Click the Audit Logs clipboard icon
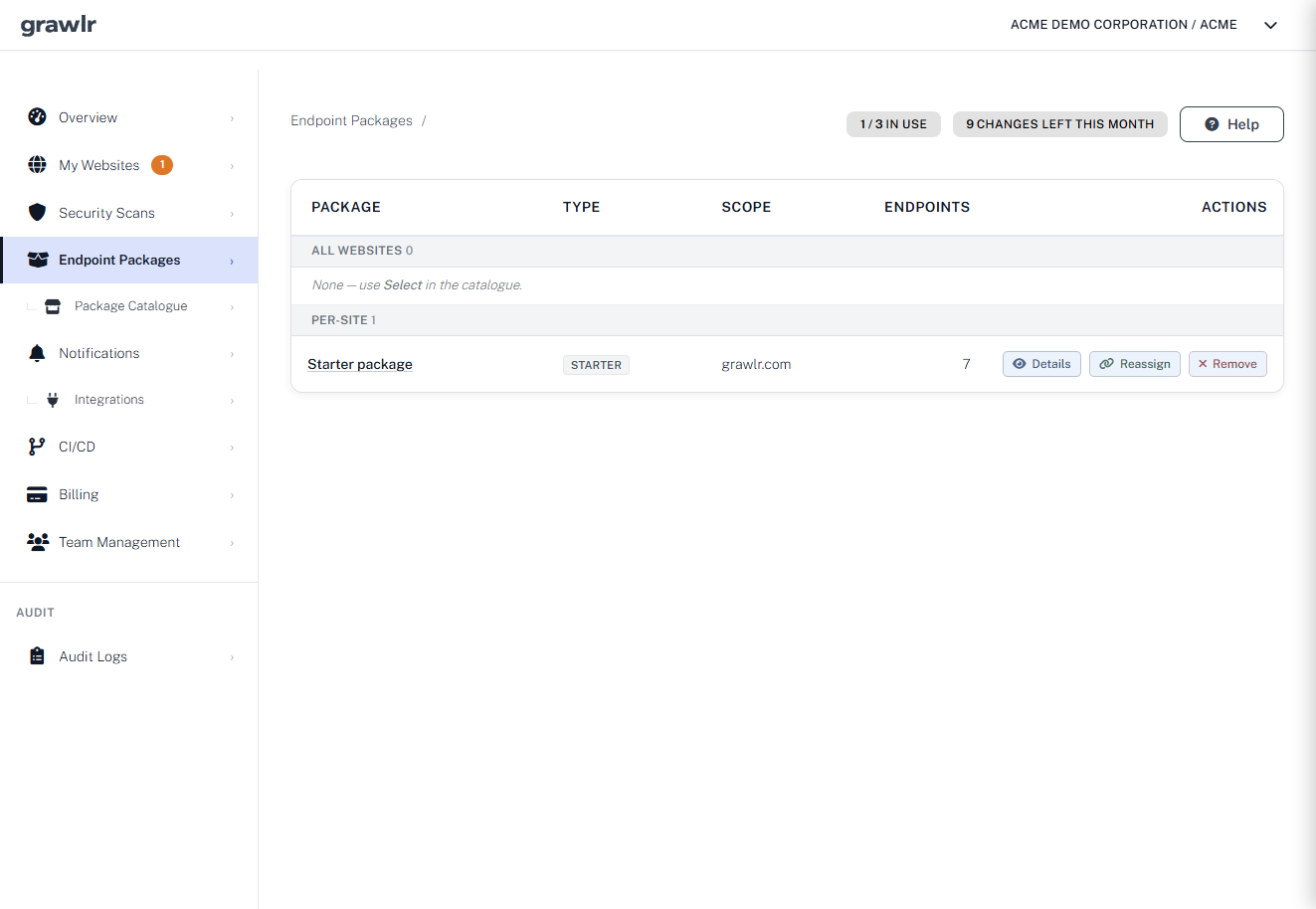The width and height of the screenshot is (1316, 909). [38, 656]
